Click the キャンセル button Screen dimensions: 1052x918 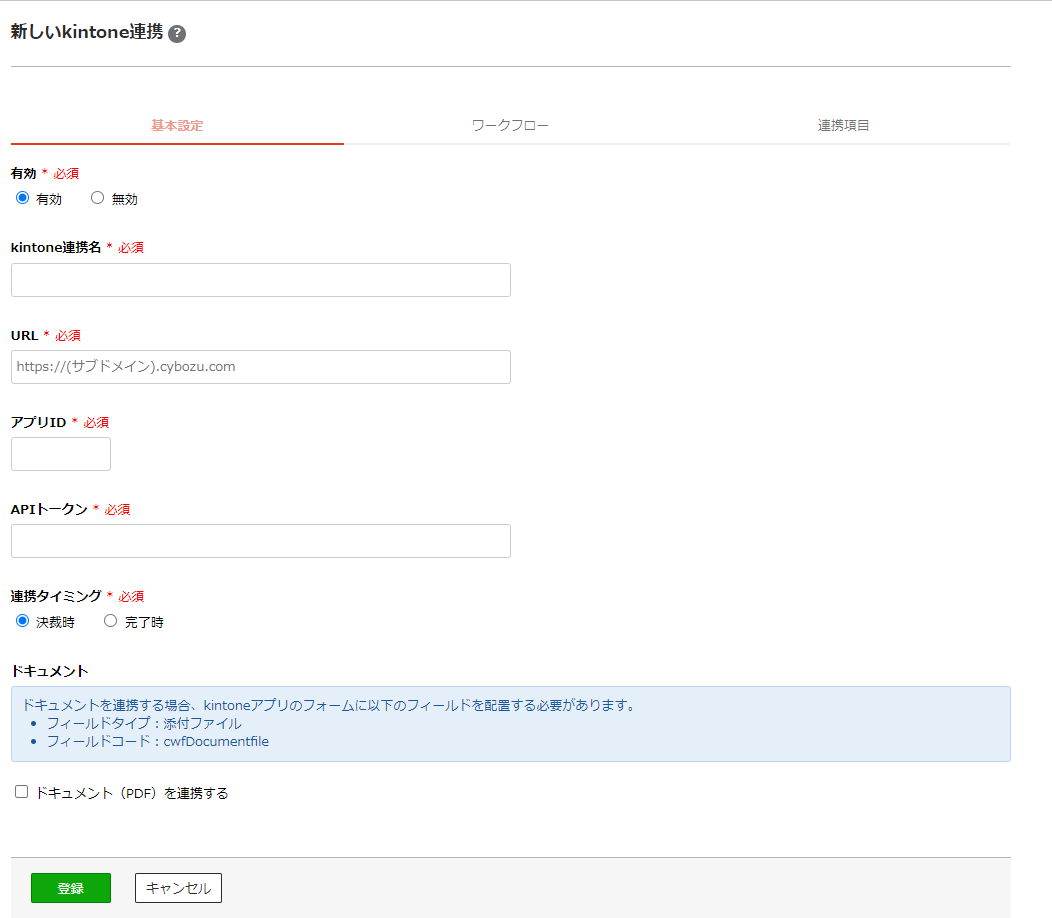tap(178, 888)
